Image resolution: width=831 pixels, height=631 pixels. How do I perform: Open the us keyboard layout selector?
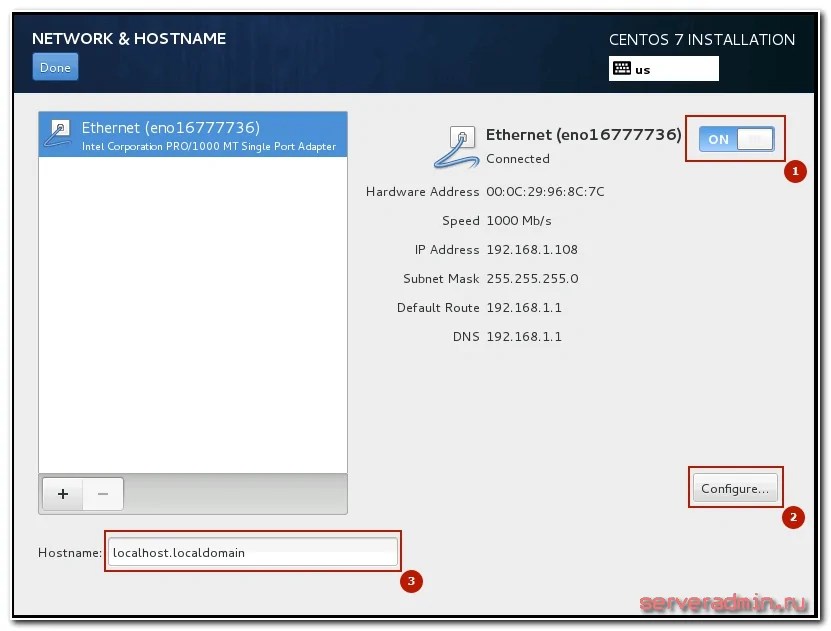[664, 69]
